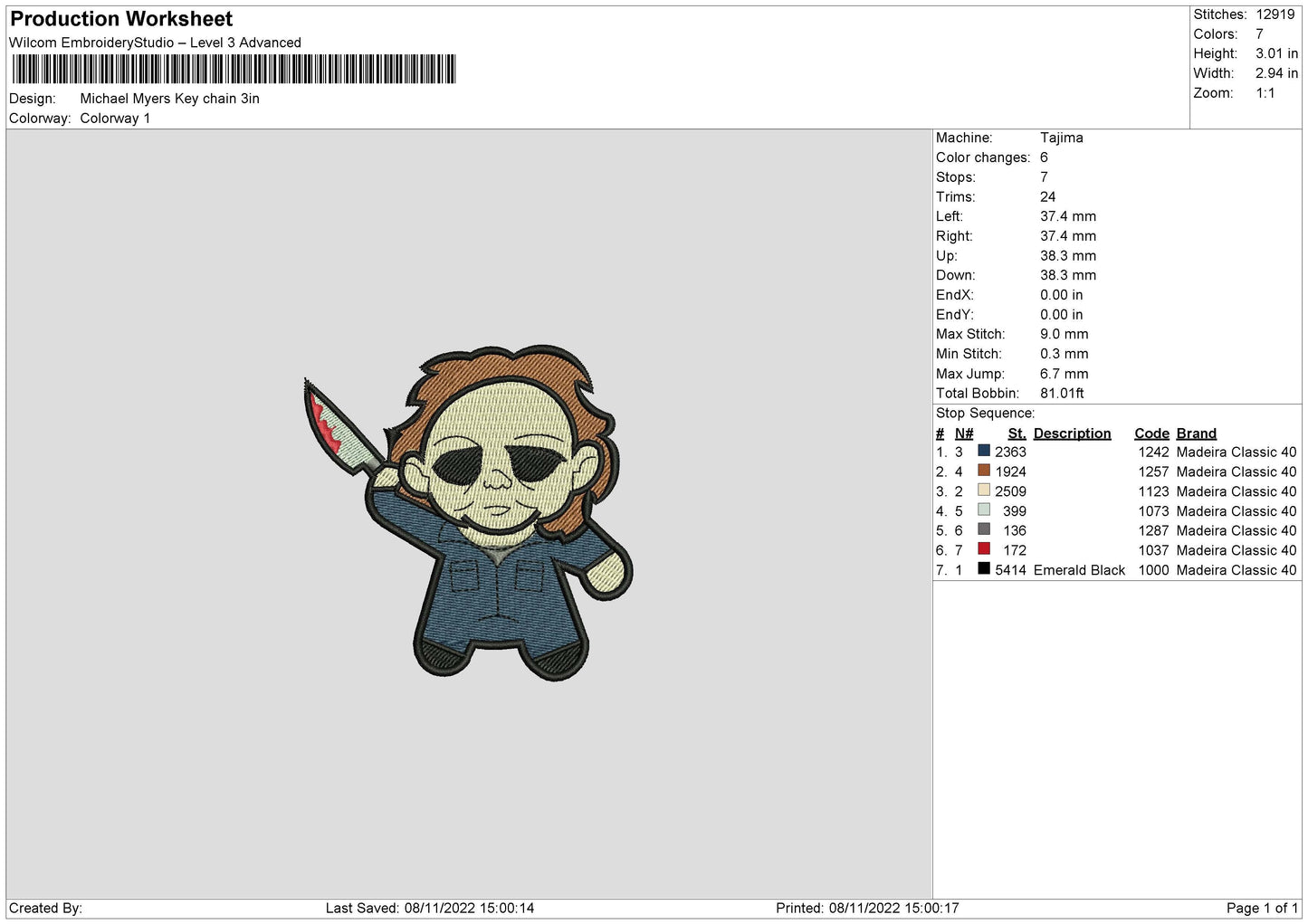Click the black thread swatch 5414

coord(984,569)
